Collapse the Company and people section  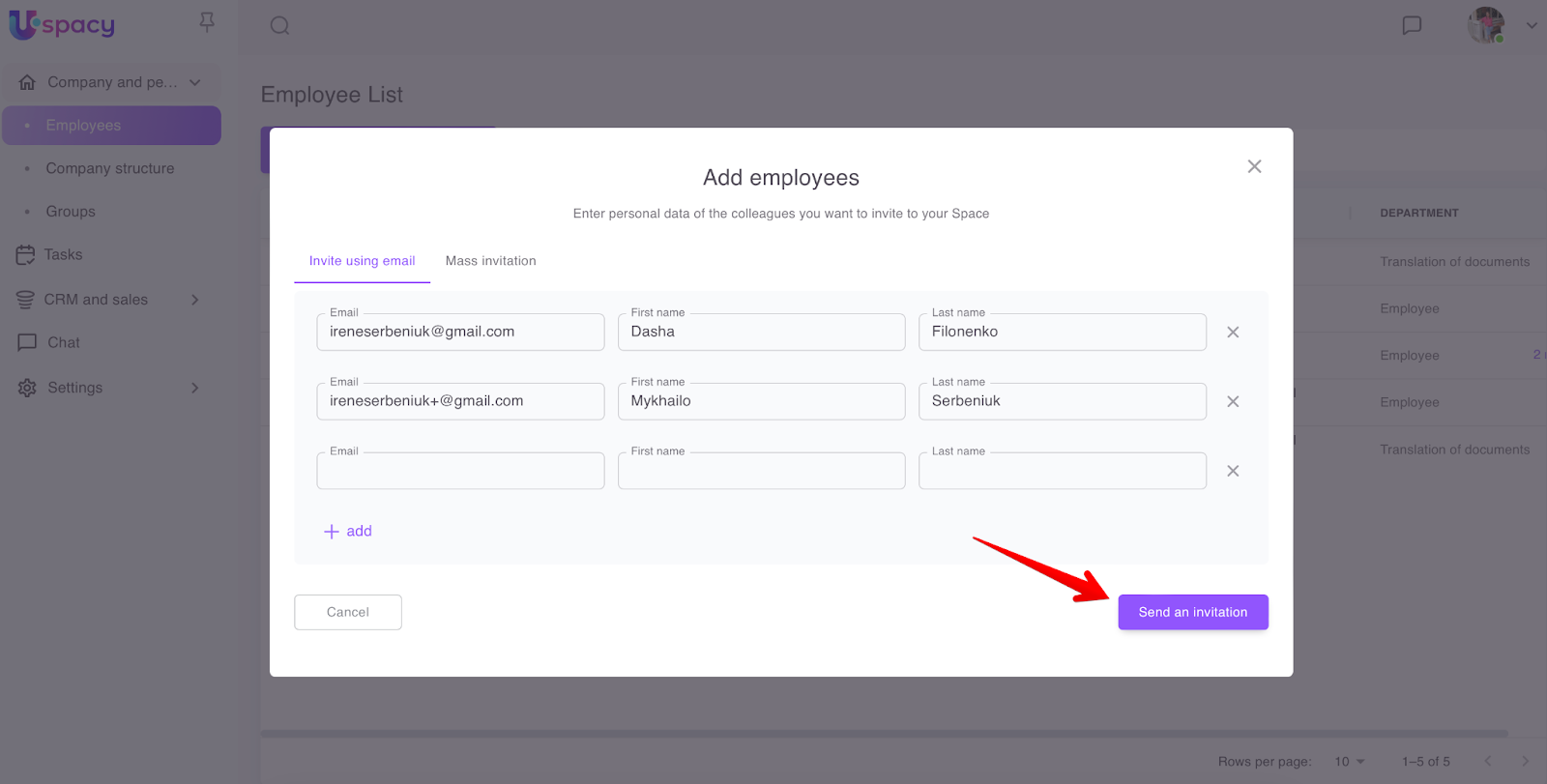tap(195, 83)
